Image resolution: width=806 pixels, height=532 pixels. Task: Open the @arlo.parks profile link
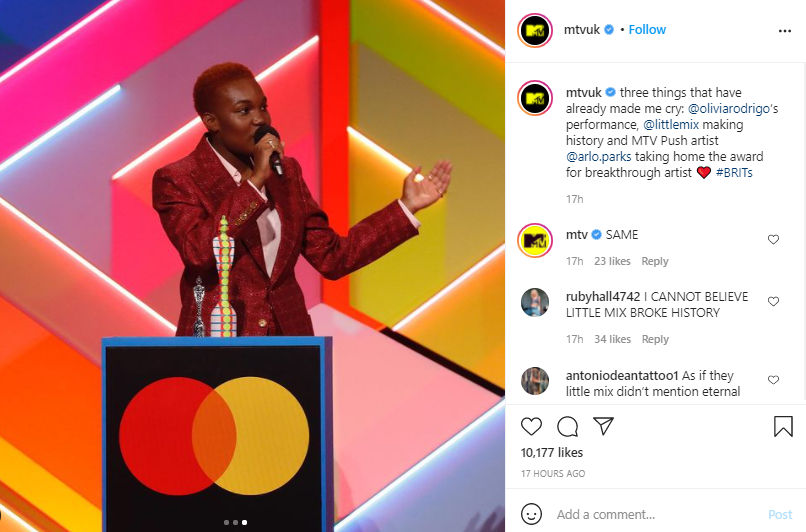[598, 156]
